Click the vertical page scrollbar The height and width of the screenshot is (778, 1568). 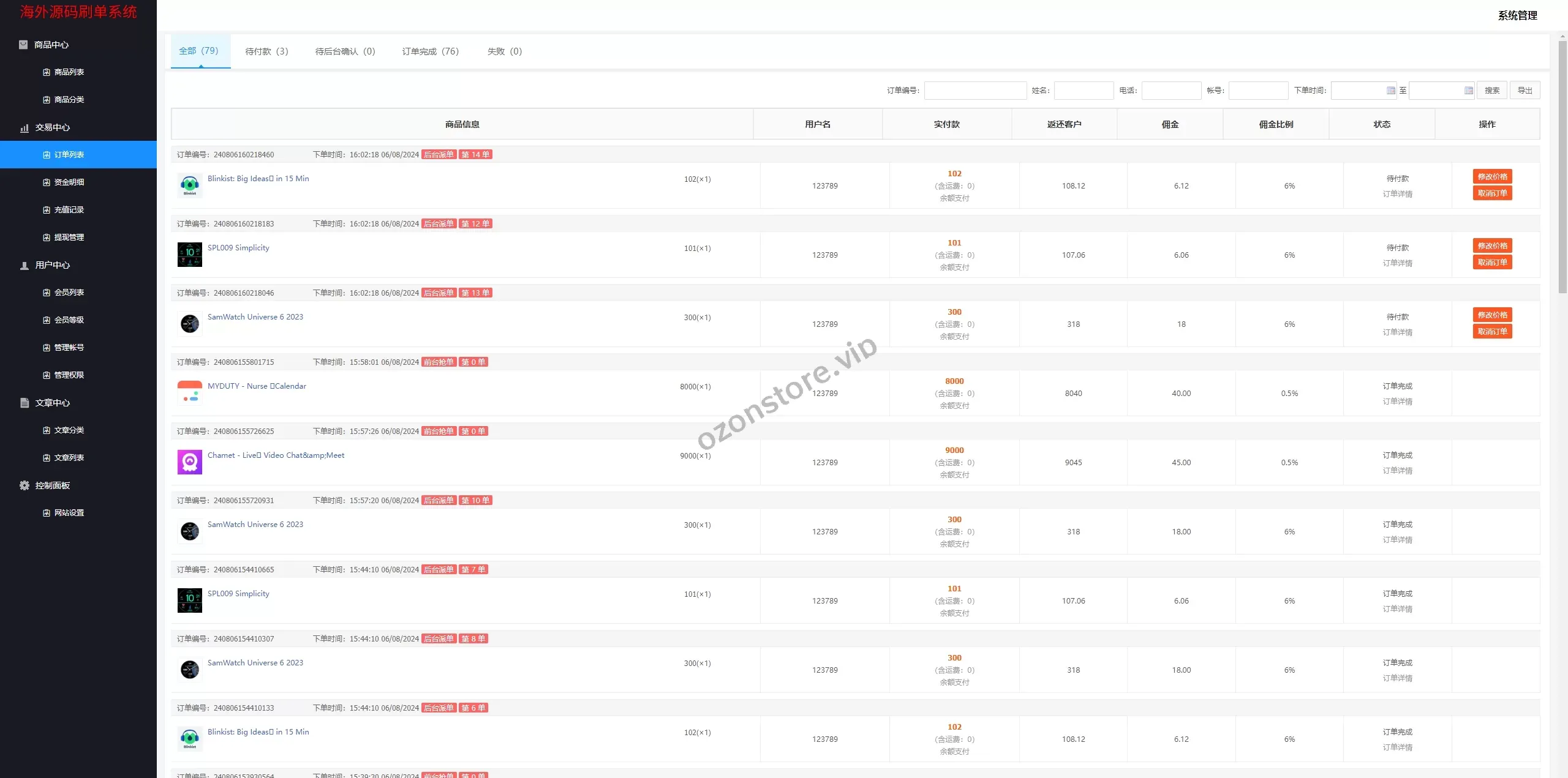tap(1562, 165)
